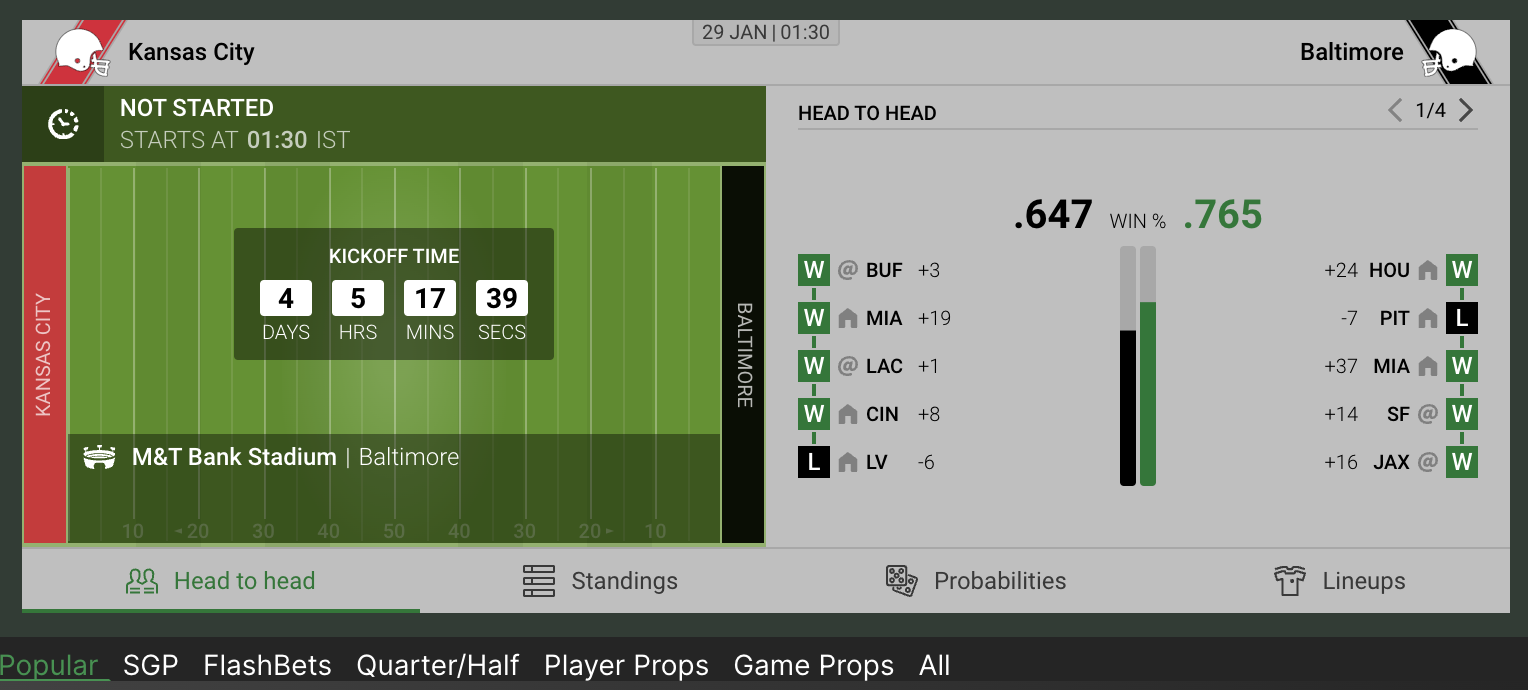Select the Head to head tab
This screenshot has width=1528, height=690.
pos(221,581)
